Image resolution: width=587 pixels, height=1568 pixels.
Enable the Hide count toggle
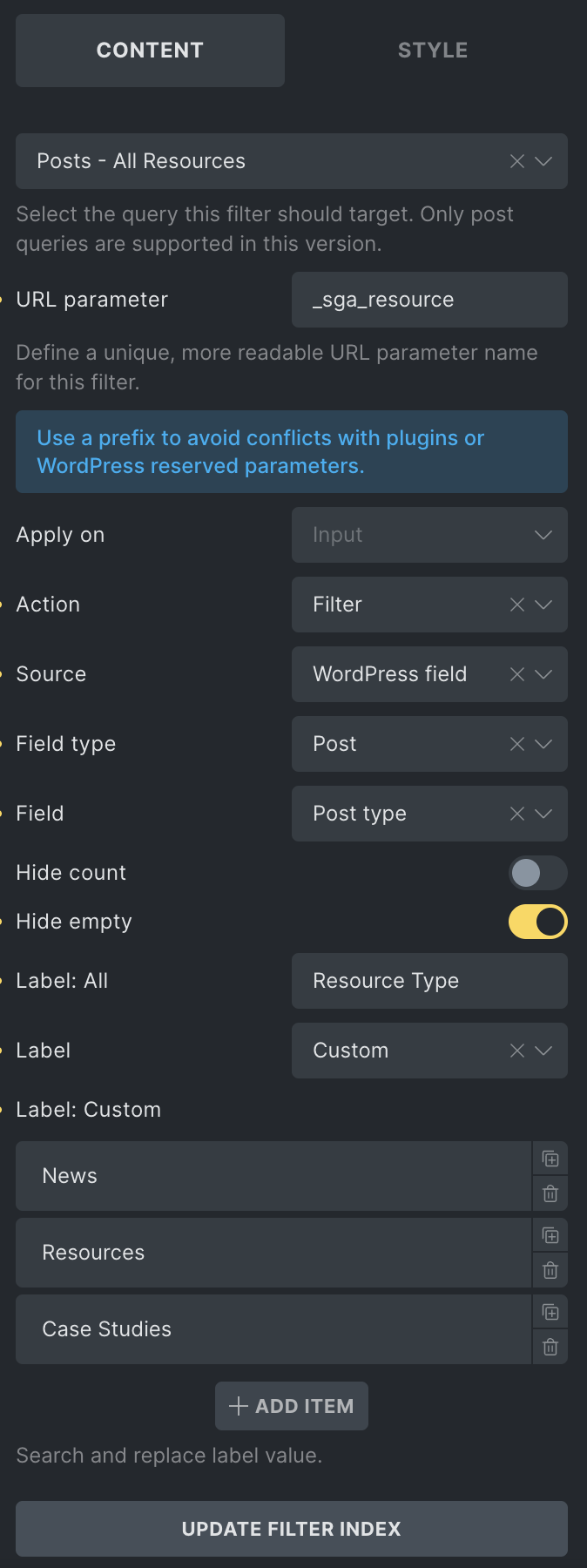(537, 873)
